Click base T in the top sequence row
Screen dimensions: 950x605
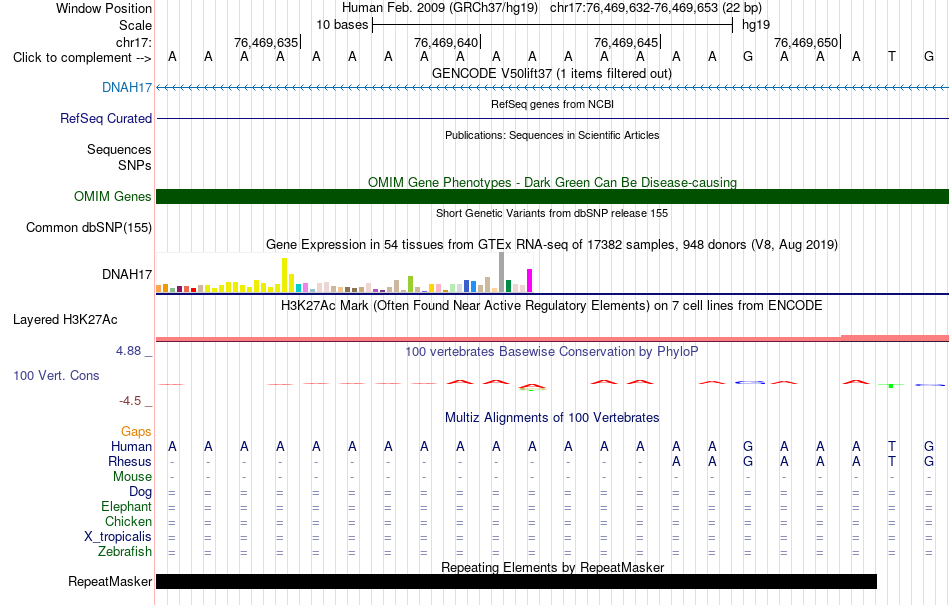892,56
